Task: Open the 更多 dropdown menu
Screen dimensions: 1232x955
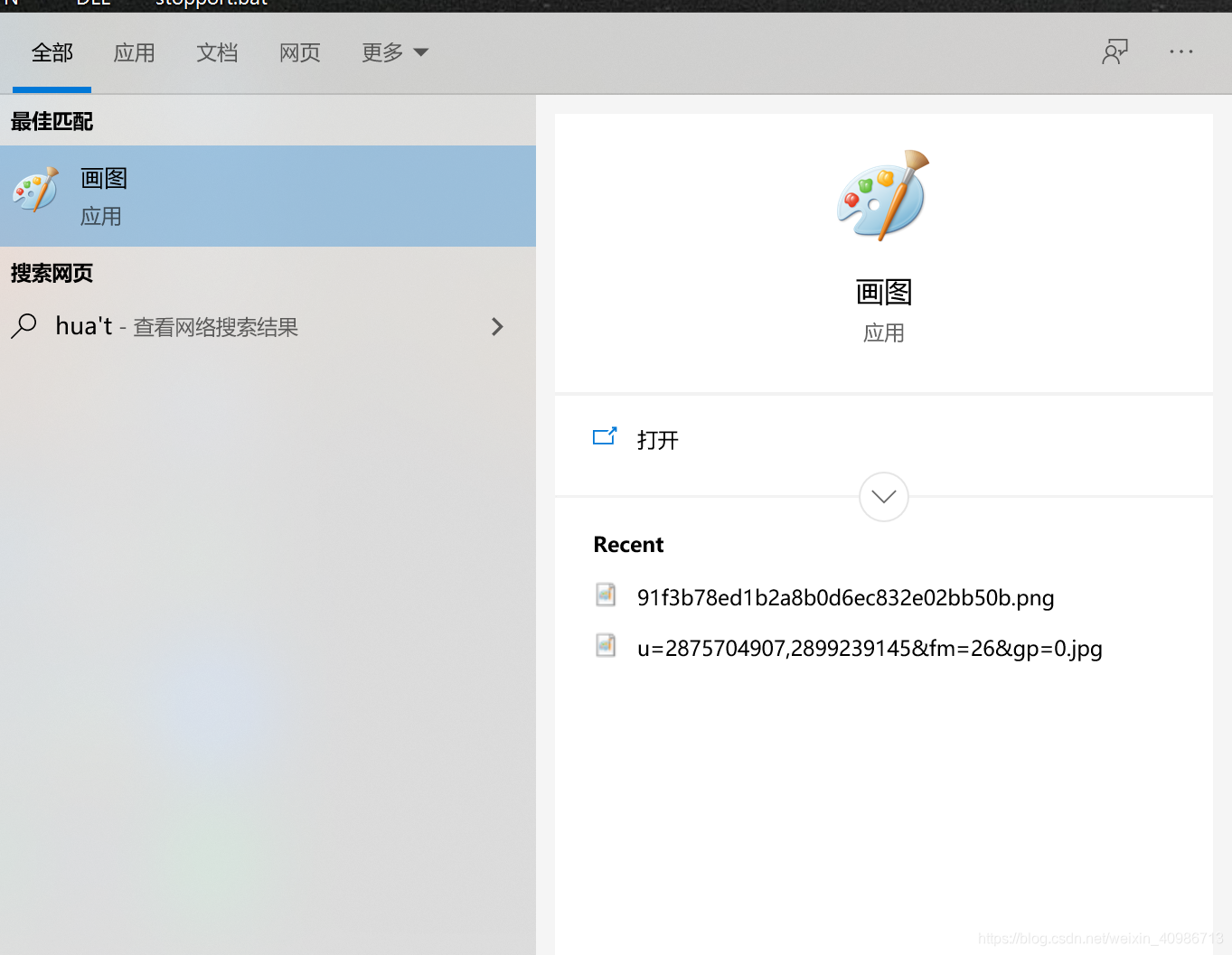Action: (395, 53)
